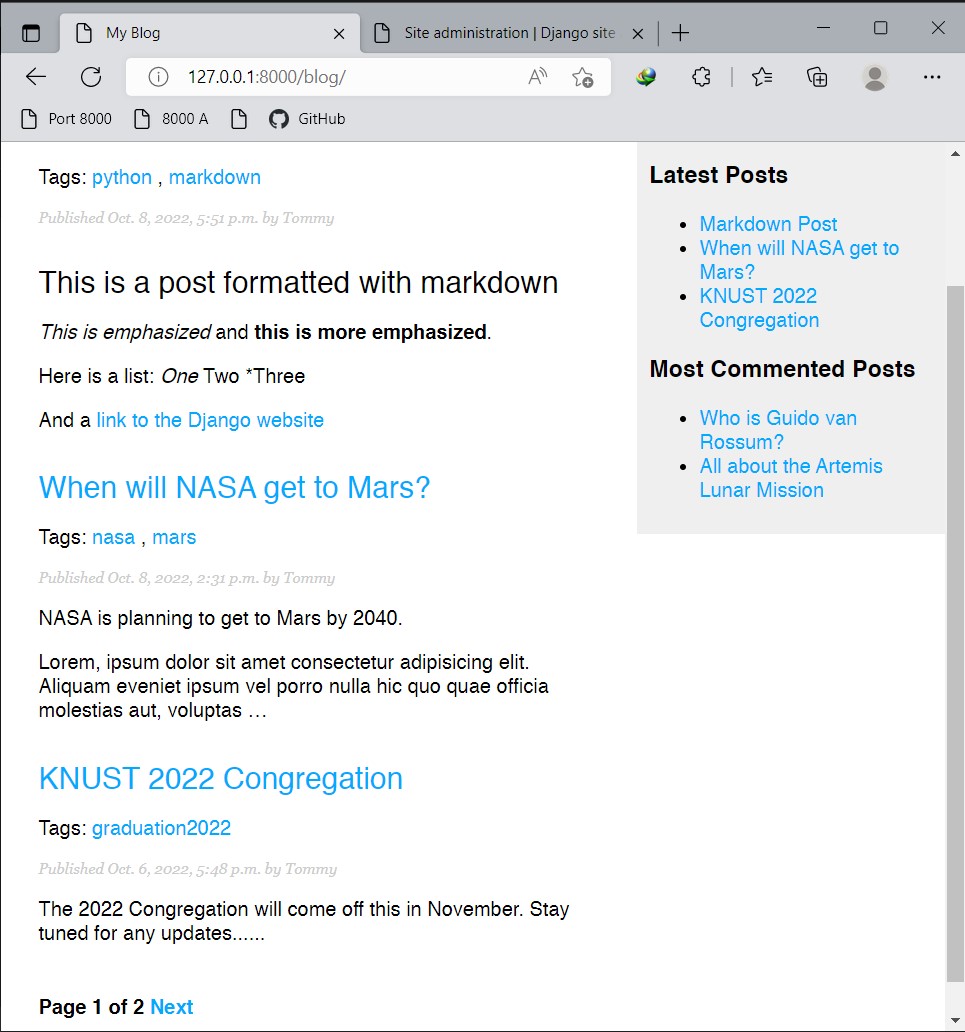
Task: Activate the Read aloud icon
Action: (x=538, y=77)
